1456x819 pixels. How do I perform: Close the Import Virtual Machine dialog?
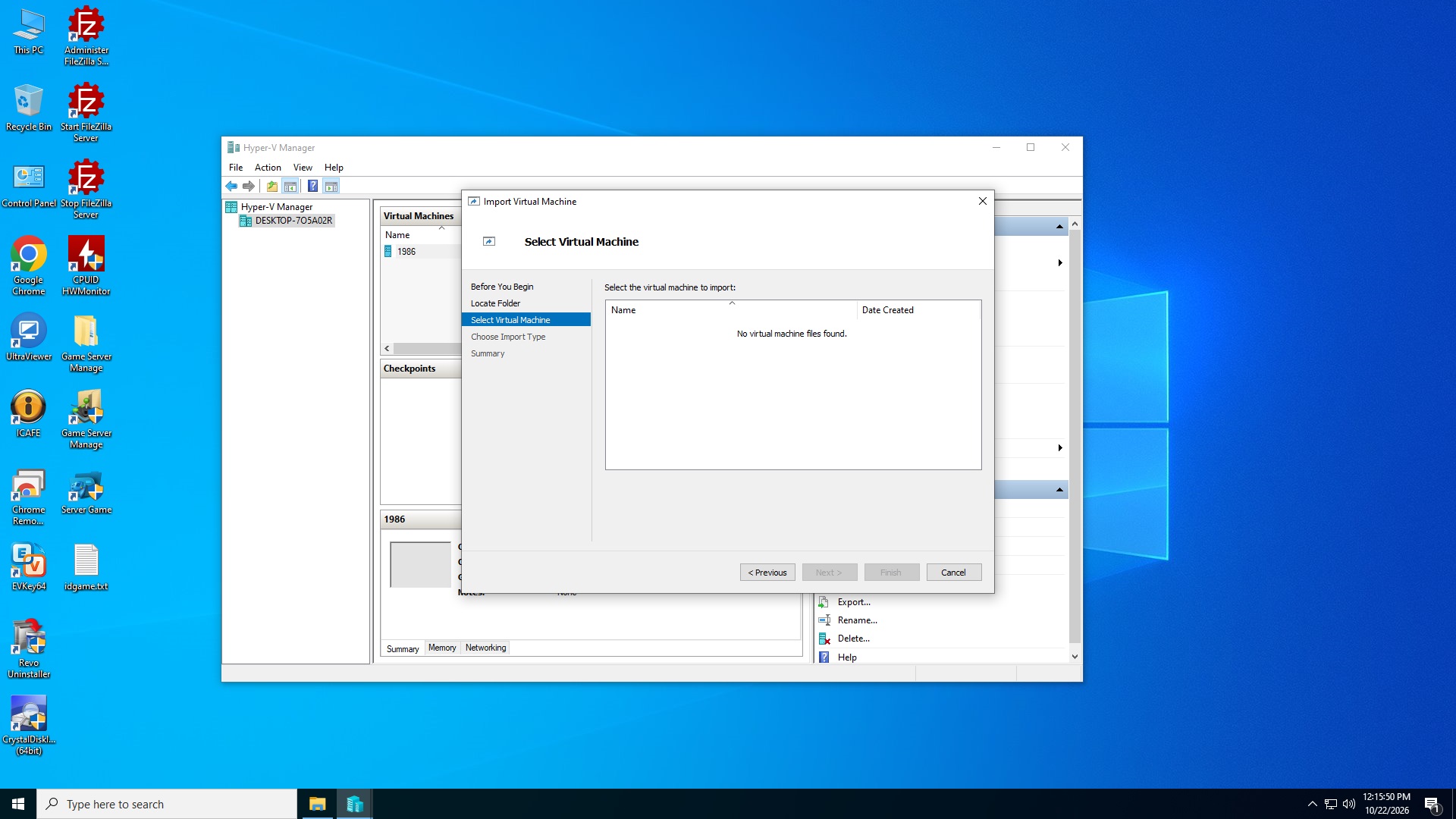click(982, 202)
